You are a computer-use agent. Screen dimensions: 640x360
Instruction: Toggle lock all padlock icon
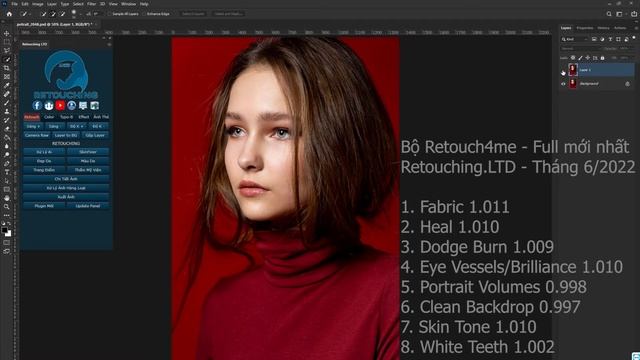tap(602, 58)
